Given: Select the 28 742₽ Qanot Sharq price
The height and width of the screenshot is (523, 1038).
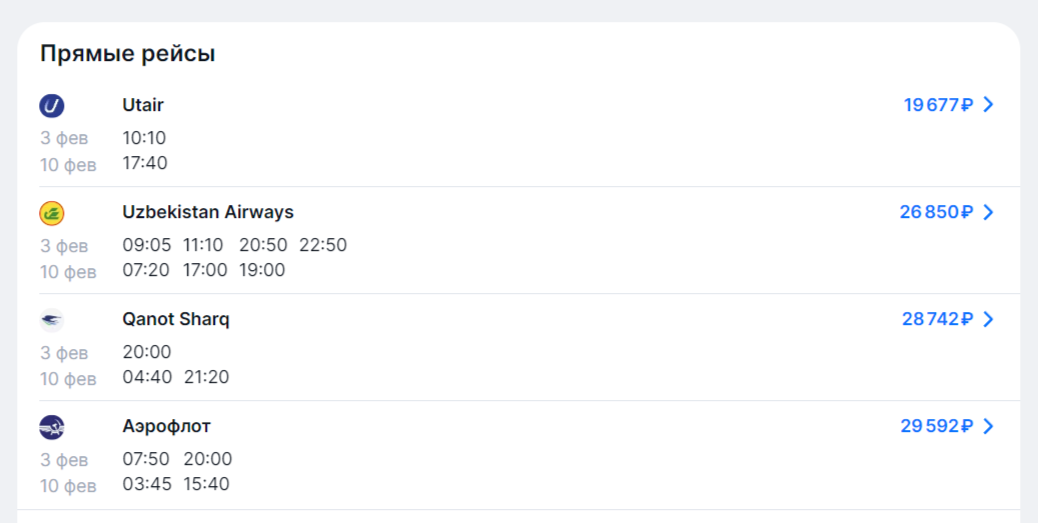Looking at the screenshot, I should [938, 319].
